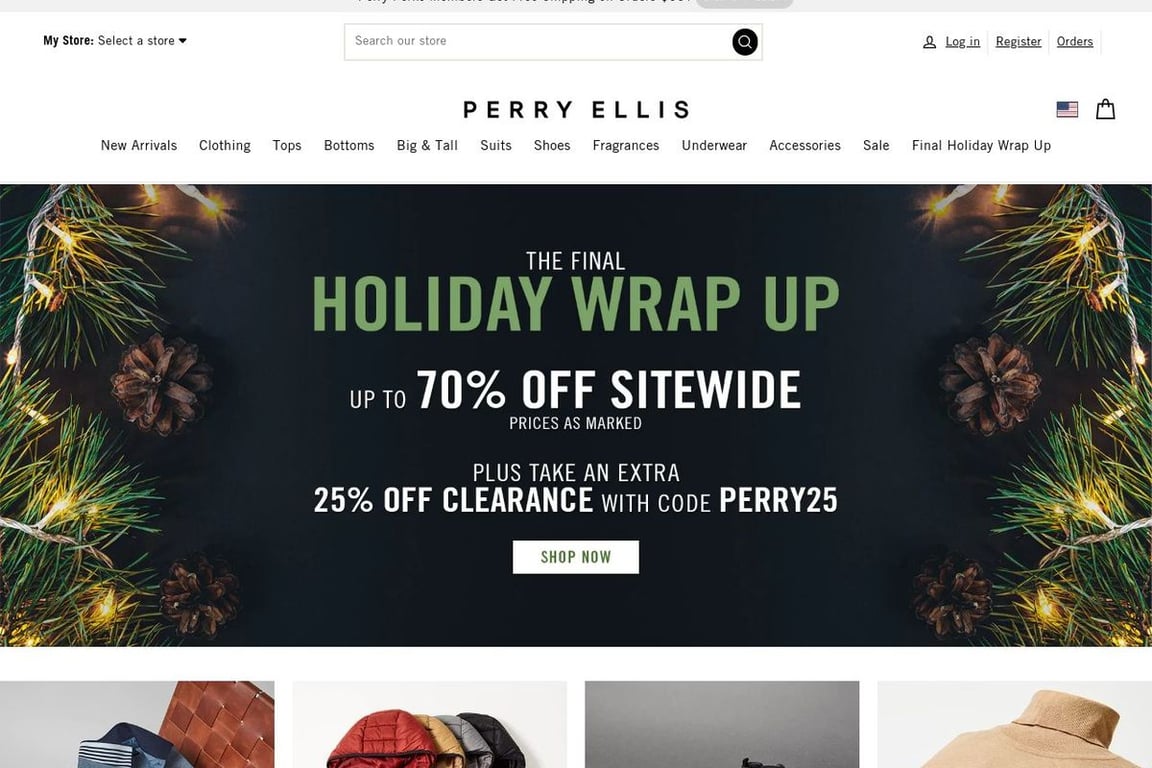The width and height of the screenshot is (1152, 768).
Task: Open the shopping bag cart icon
Action: 1105,110
